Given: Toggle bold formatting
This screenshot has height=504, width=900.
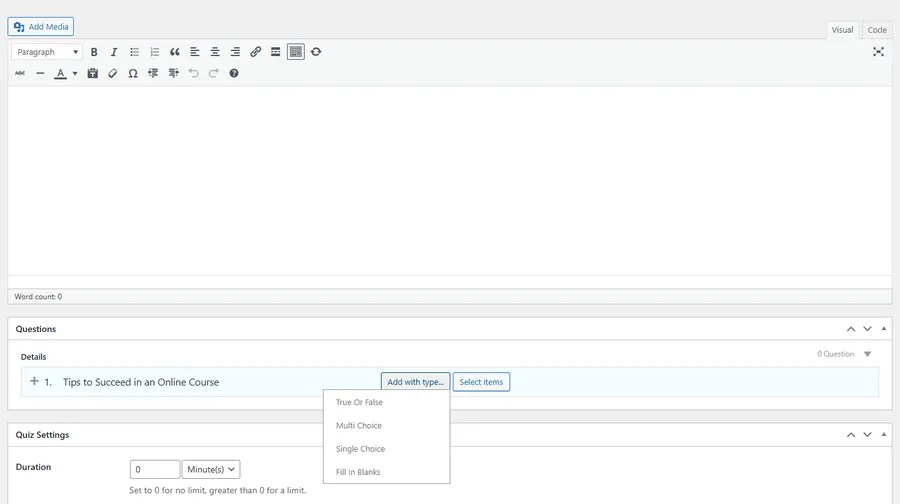Looking at the screenshot, I should 94,52.
